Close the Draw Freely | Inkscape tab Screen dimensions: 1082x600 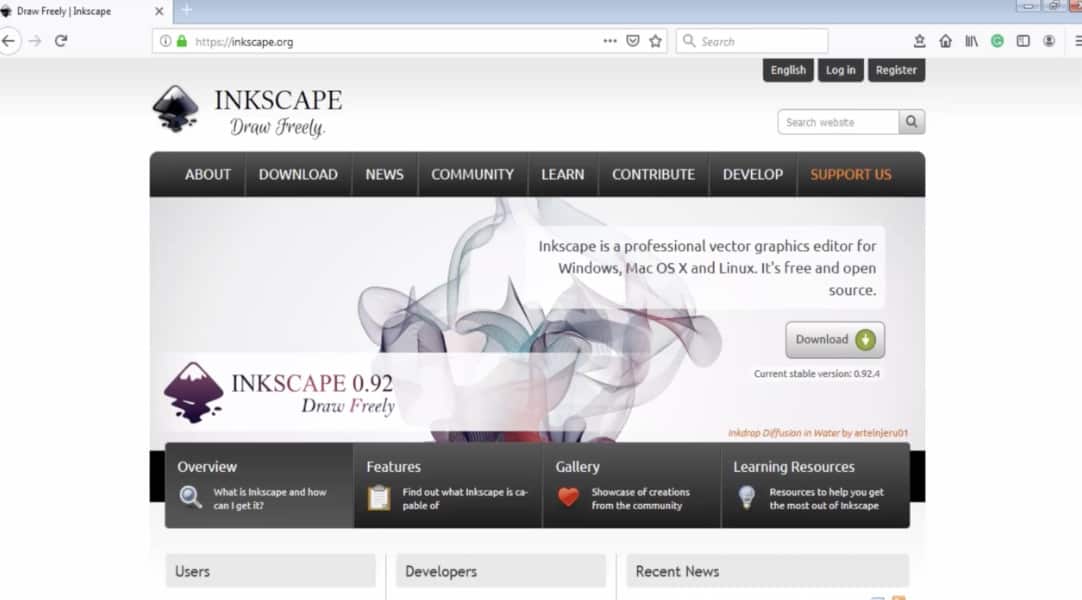[159, 11]
